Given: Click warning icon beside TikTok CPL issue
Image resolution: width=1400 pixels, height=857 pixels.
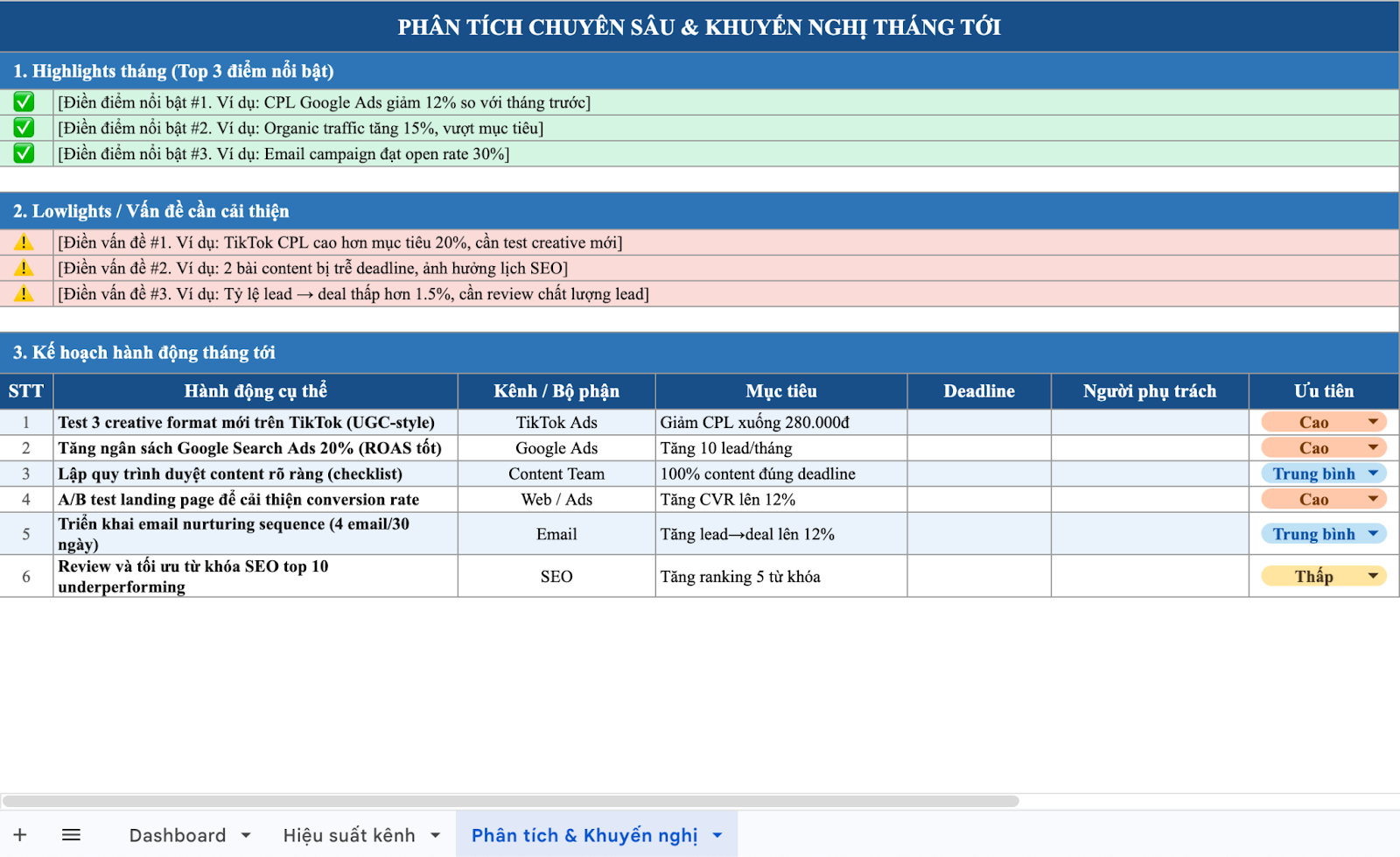Looking at the screenshot, I should coord(24,242).
